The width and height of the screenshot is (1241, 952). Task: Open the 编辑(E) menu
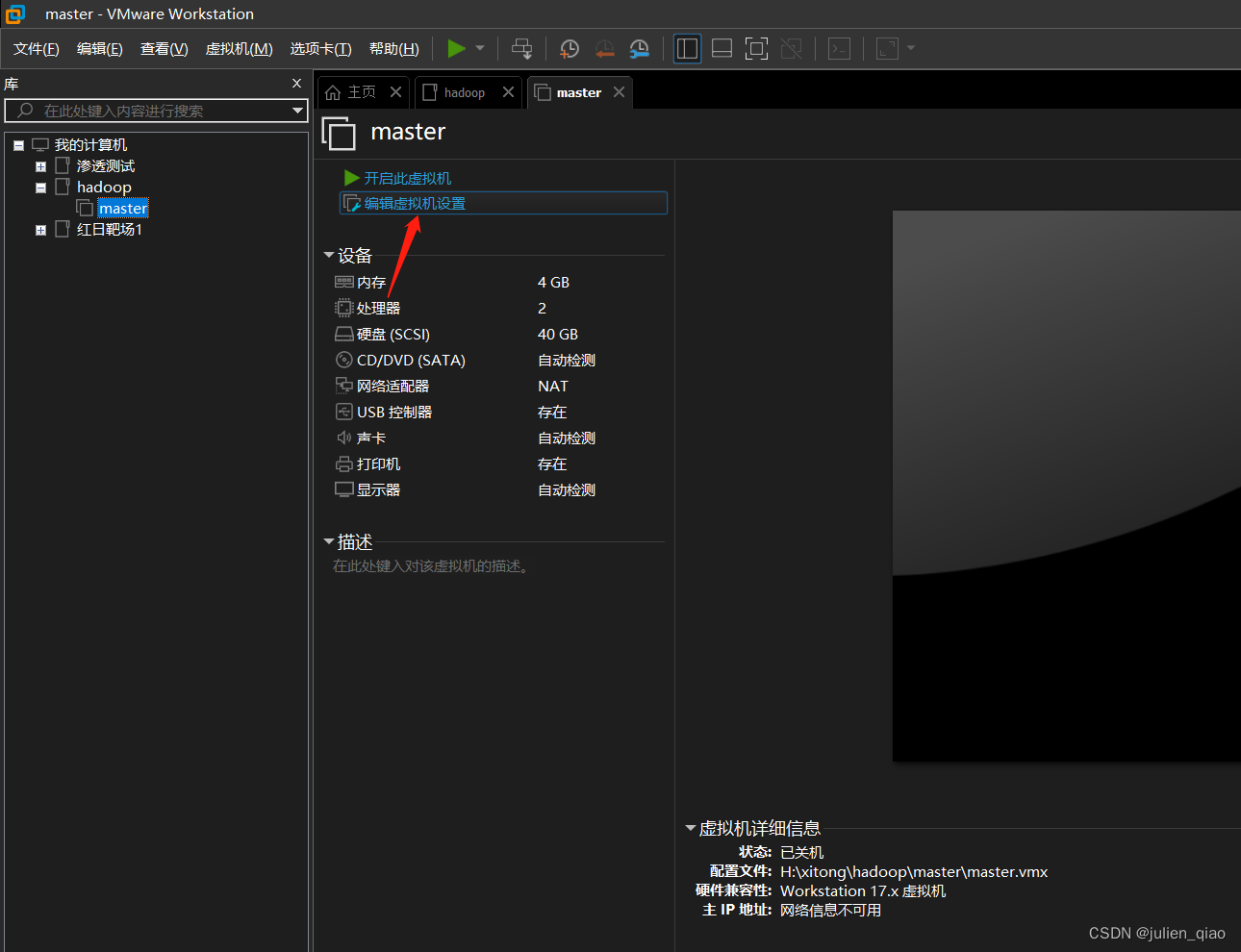click(100, 49)
